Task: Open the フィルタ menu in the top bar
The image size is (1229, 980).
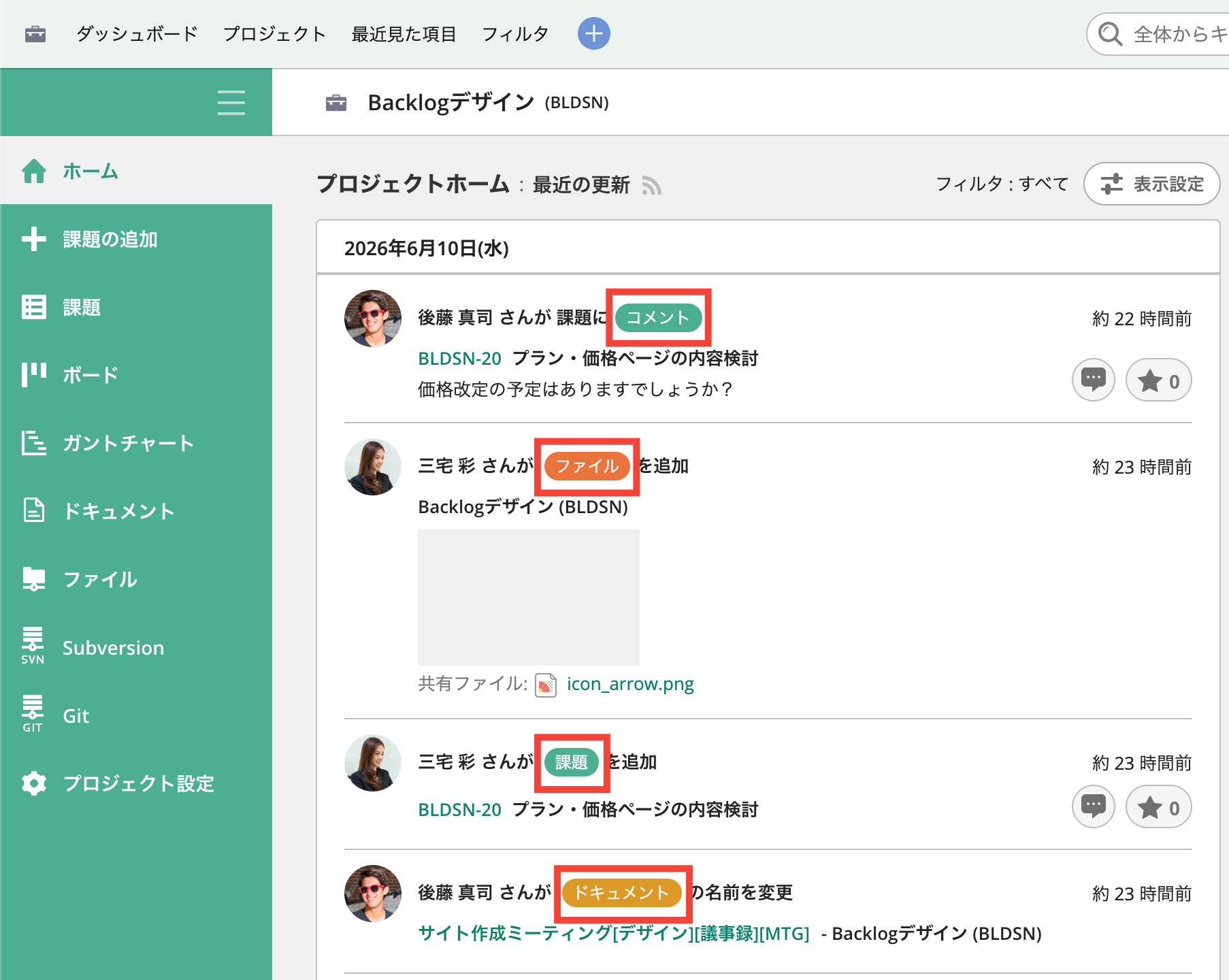Action: 515,33
